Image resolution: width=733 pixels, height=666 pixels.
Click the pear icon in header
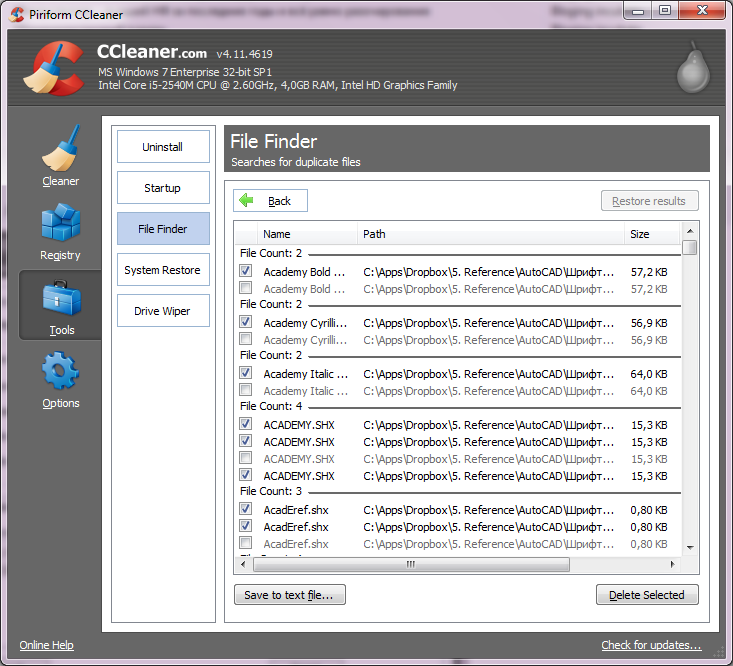coord(693,67)
